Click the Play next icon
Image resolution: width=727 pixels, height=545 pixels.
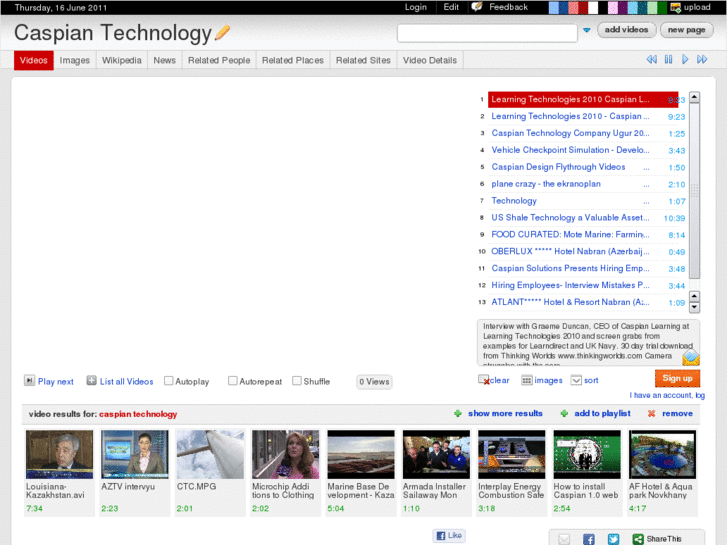click(x=29, y=381)
